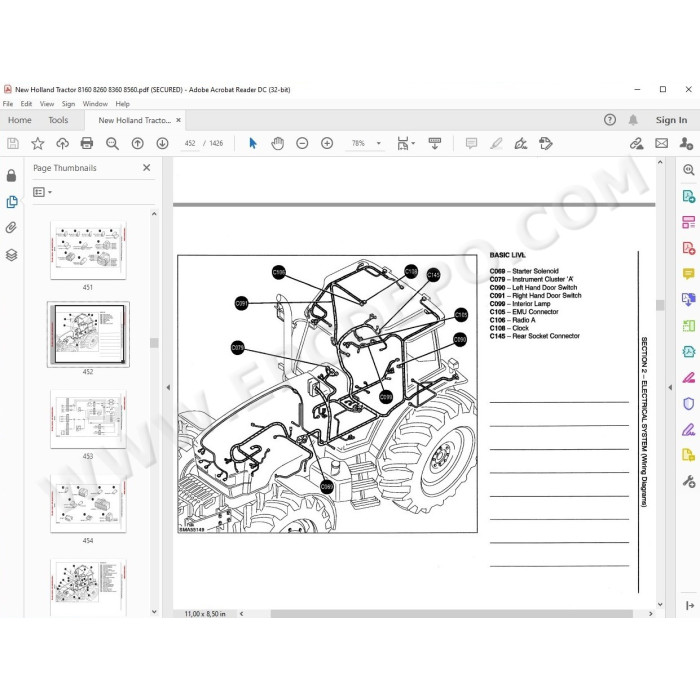Screen dimensions: 700x700
Task: Open More Tools wrench icon
Action: [688, 481]
